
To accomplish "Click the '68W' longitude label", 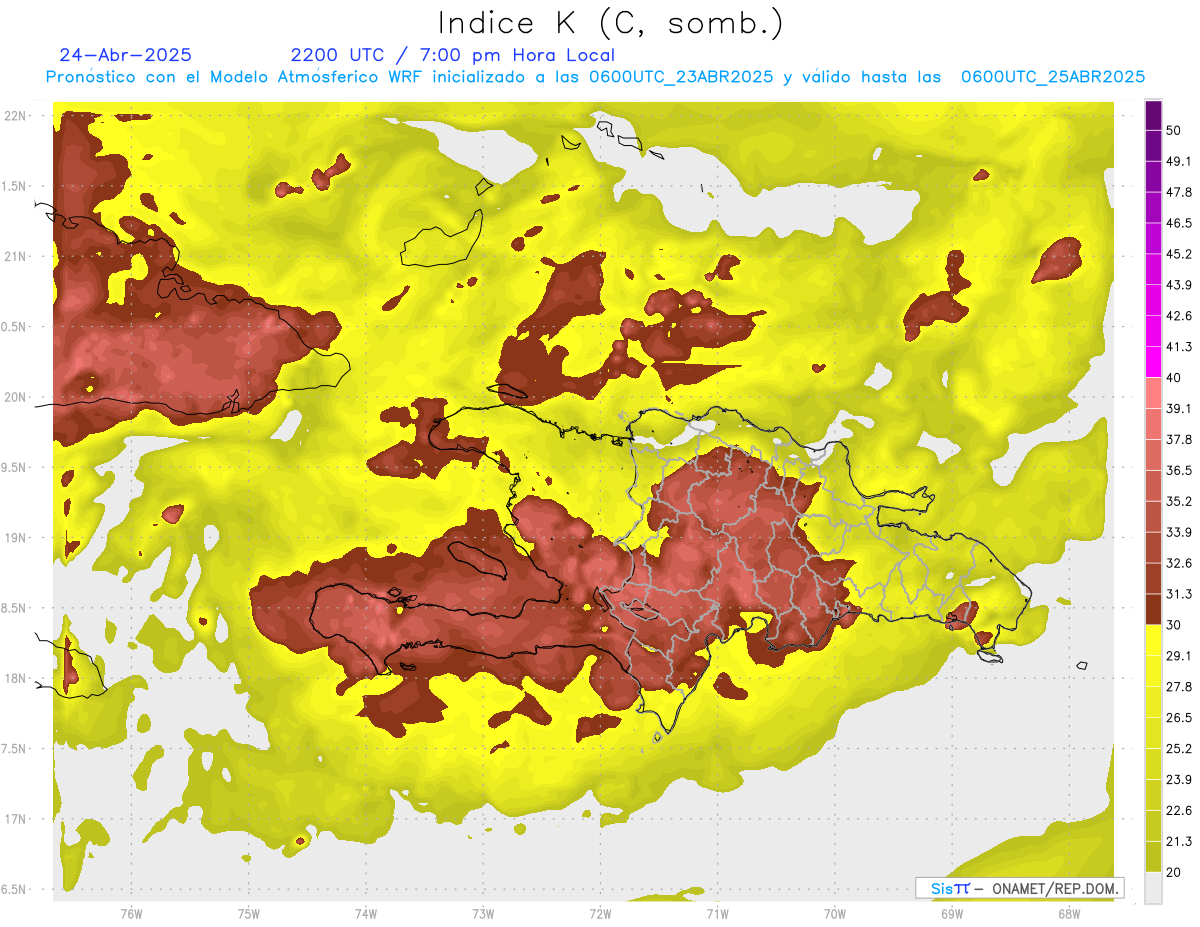I will pos(1069,913).
